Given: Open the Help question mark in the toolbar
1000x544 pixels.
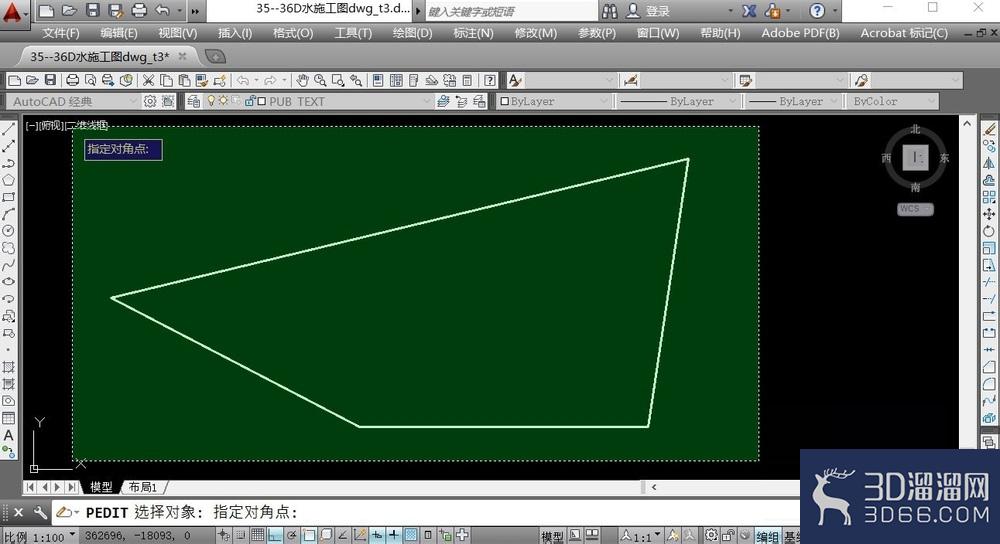Looking at the screenshot, I should pyautogui.click(x=490, y=80).
